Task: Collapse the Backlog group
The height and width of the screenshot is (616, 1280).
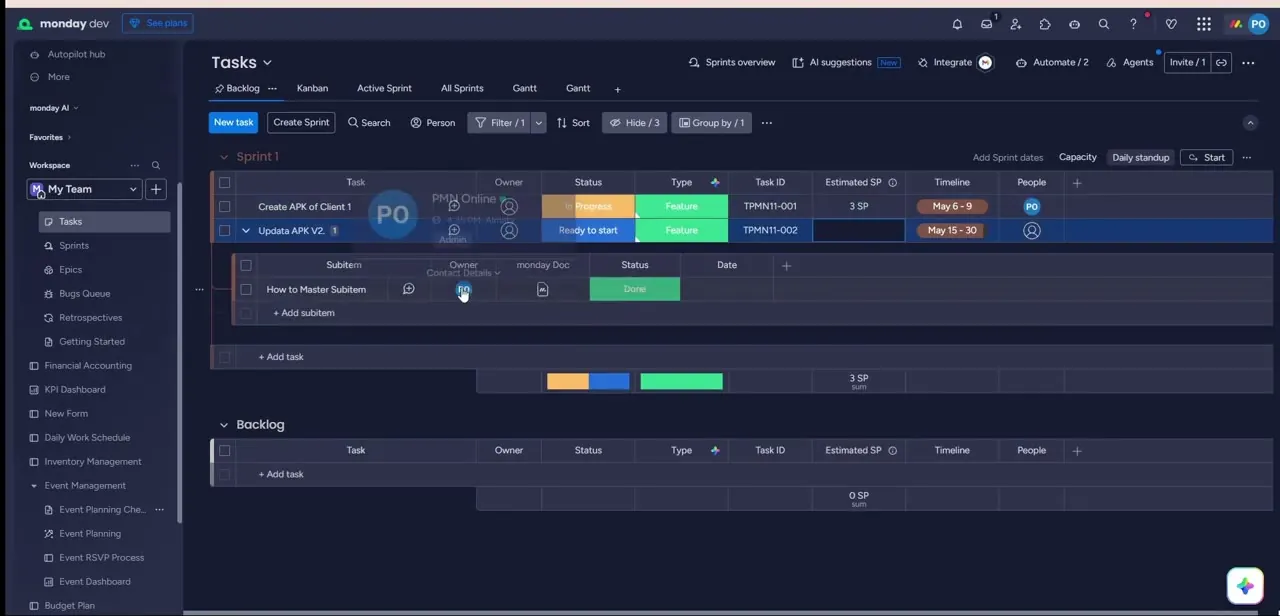Action: (x=224, y=425)
